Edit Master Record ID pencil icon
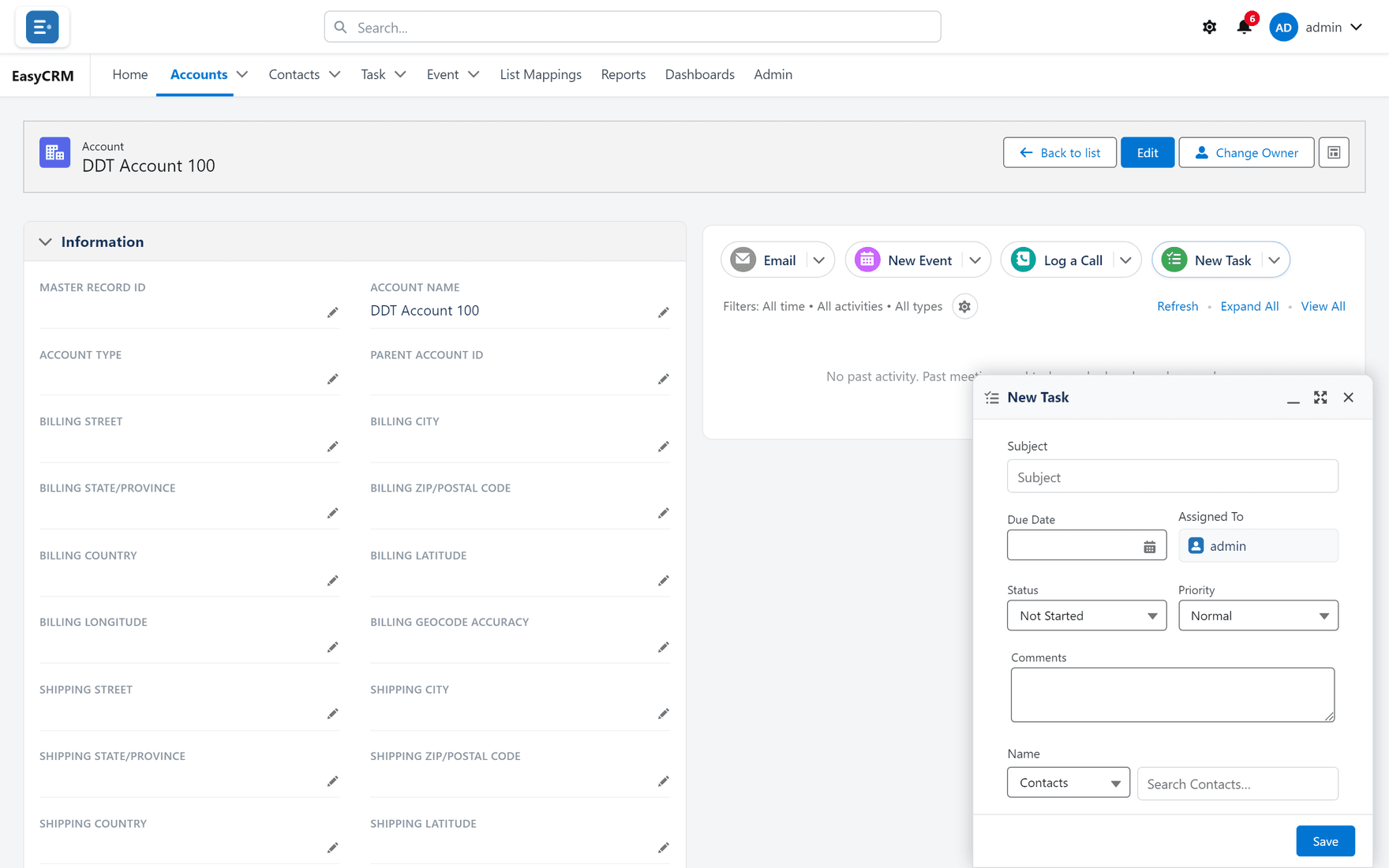Viewport: 1389px width, 868px height. tap(333, 312)
